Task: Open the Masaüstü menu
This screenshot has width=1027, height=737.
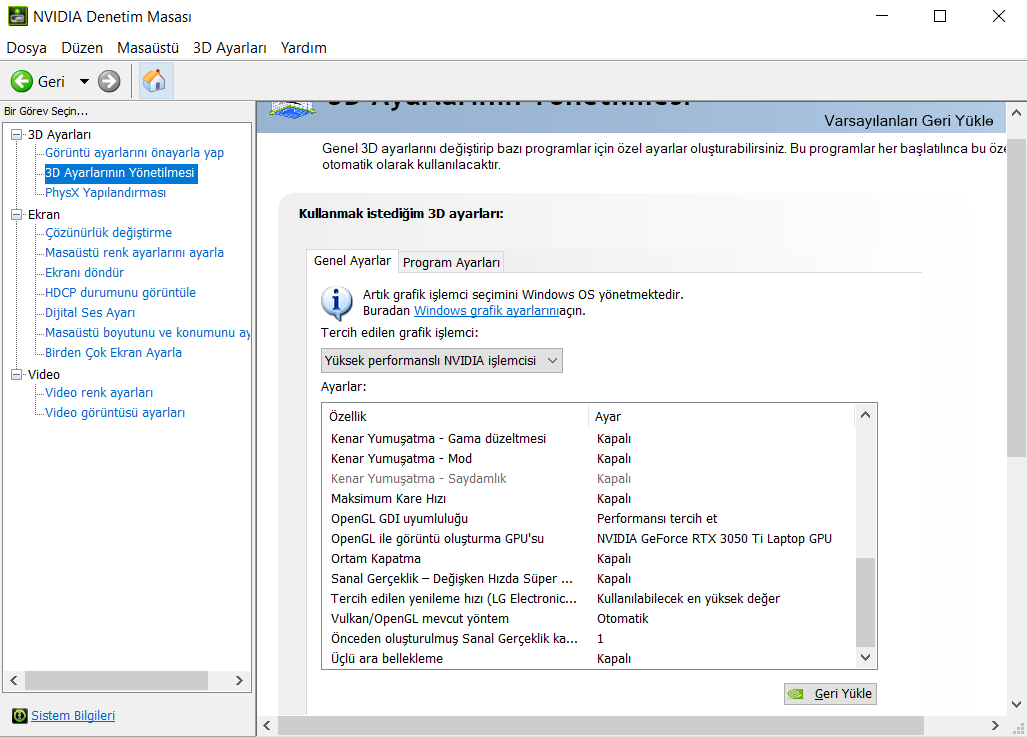Action: click(148, 48)
